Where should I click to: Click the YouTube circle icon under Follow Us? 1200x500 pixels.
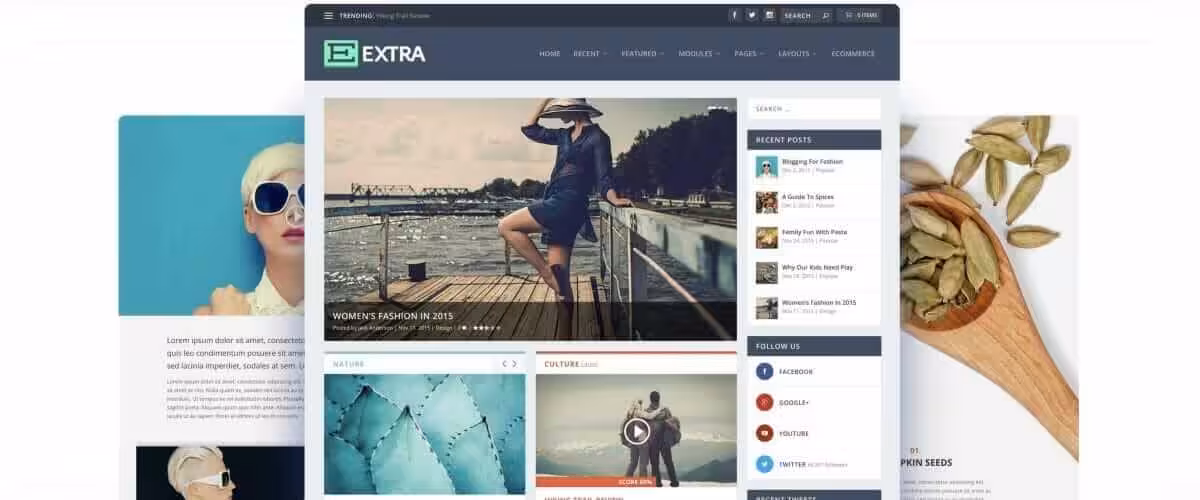[765, 433]
